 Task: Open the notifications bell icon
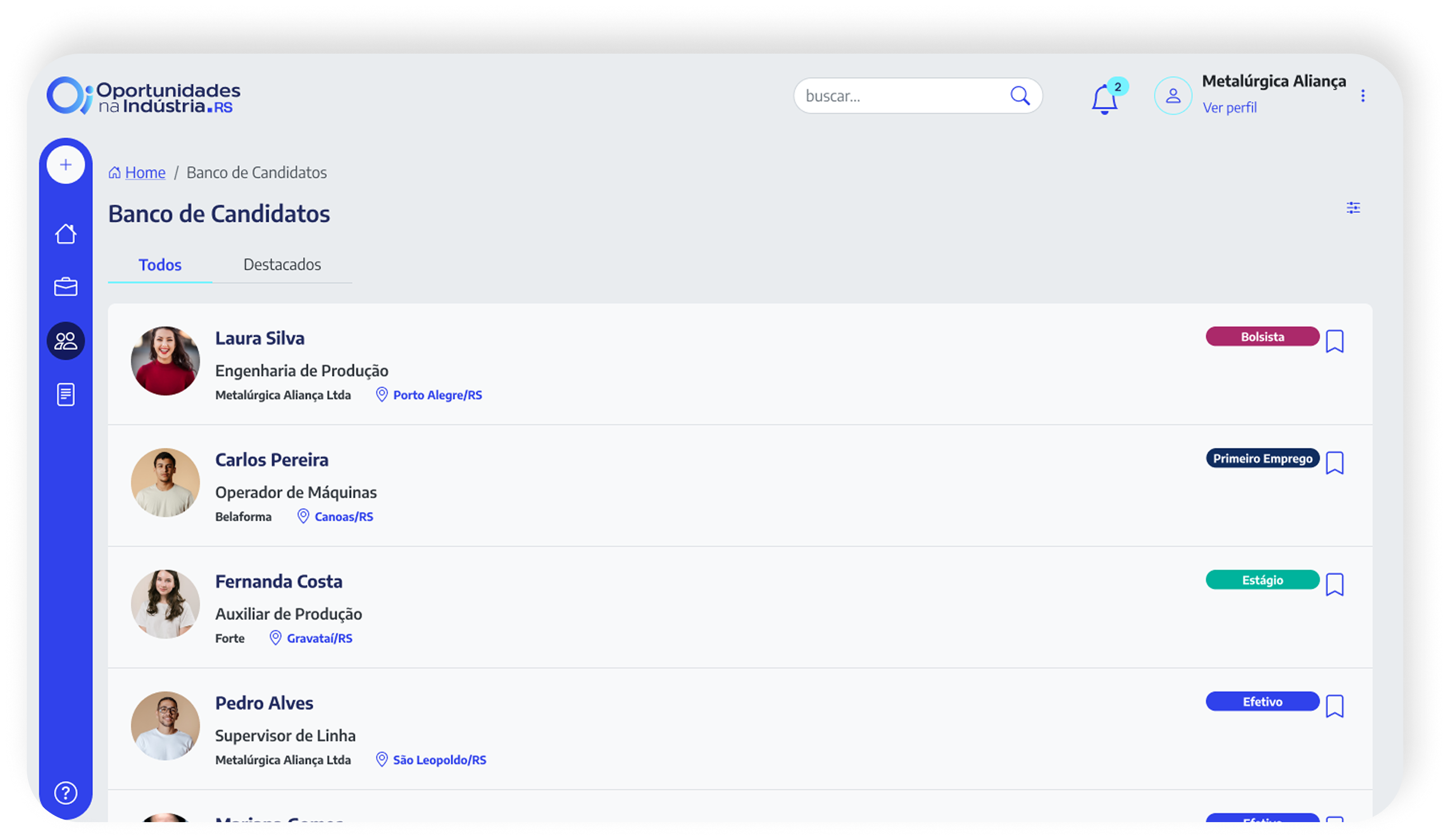click(1104, 99)
